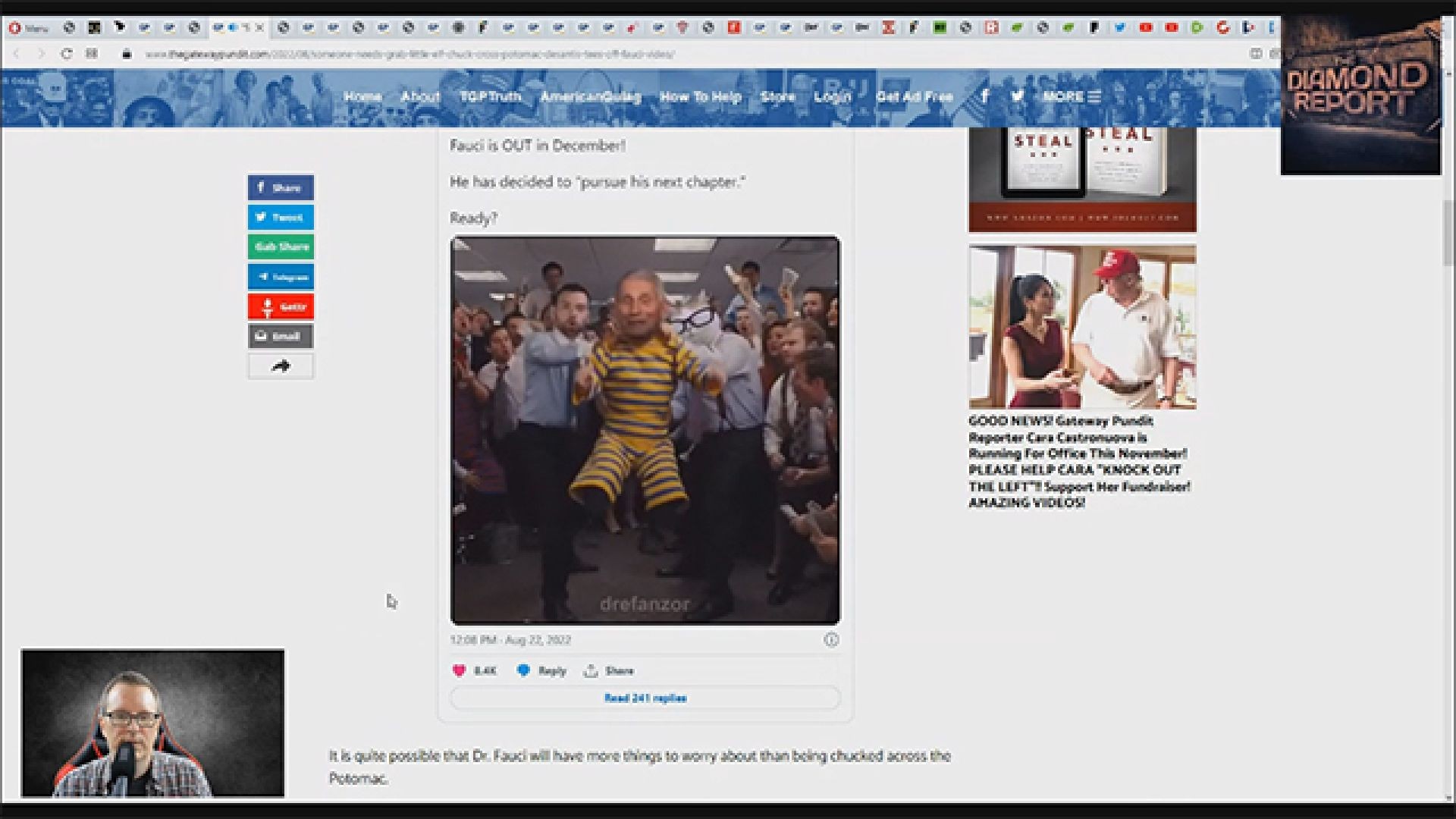
Task: Open About in site navigation
Action: point(420,96)
